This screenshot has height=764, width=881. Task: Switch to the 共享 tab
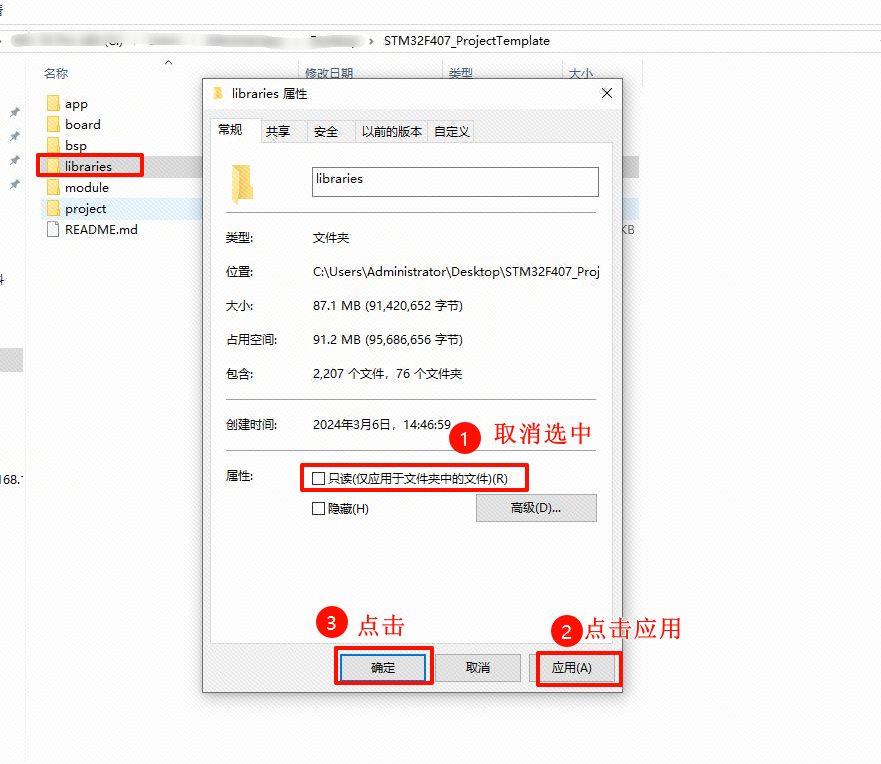click(278, 132)
